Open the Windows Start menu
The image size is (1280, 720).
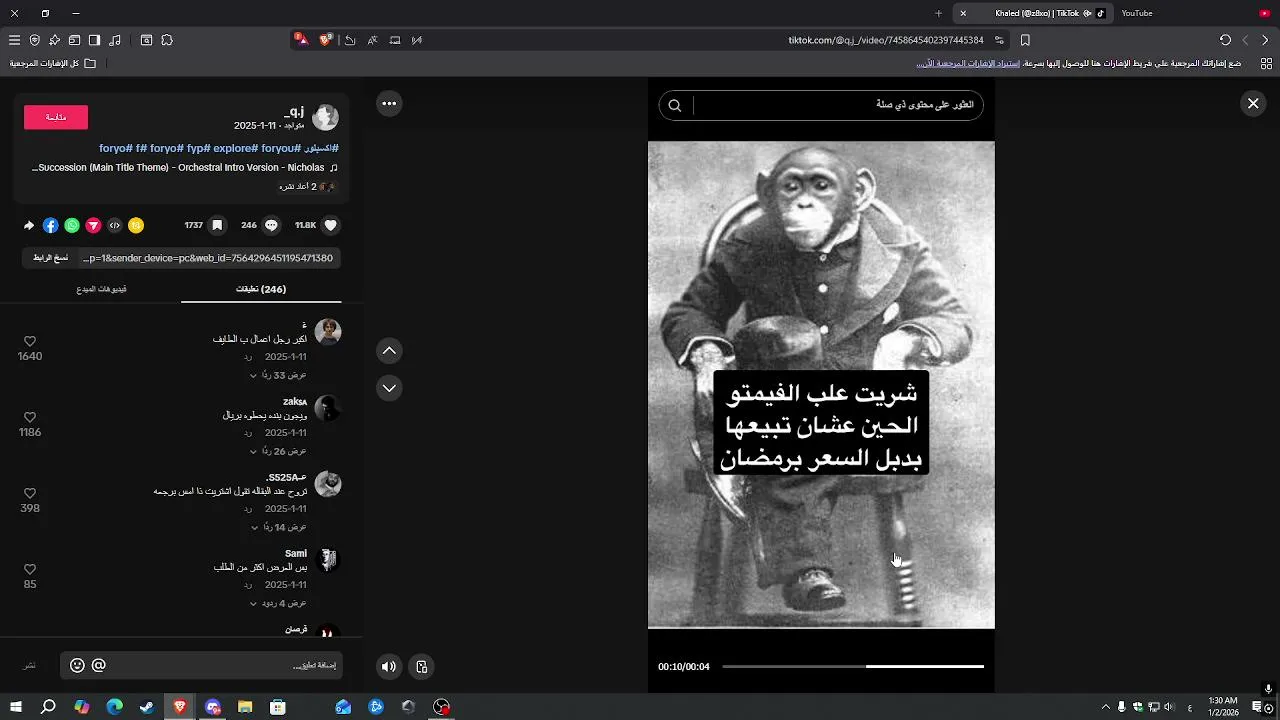(16, 707)
